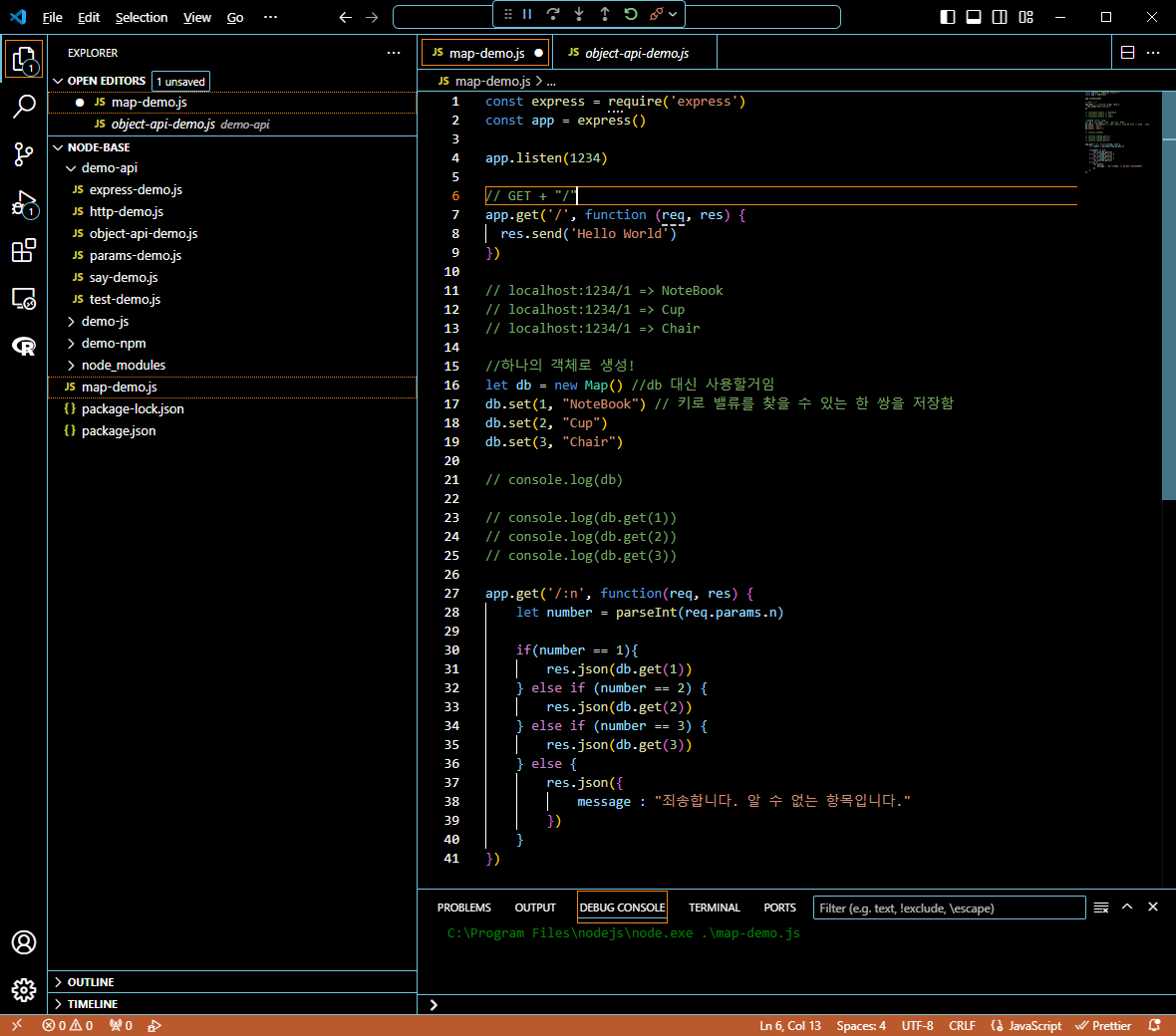This screenshot has width=1176, height=1036.
Task: Click the debug console filter field
Action: click(x=950, y=907)
